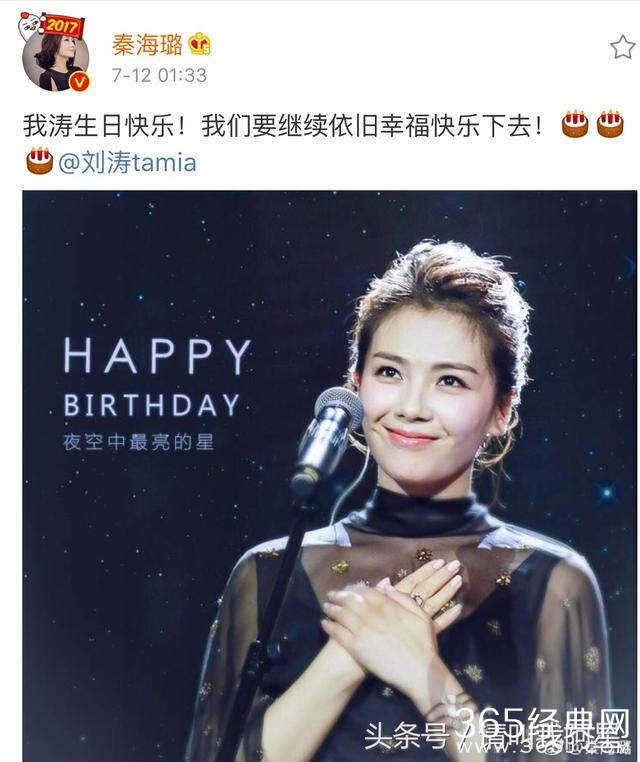
Task: Open the 秦海璐 profile avatar
Action: coord(56,61)
